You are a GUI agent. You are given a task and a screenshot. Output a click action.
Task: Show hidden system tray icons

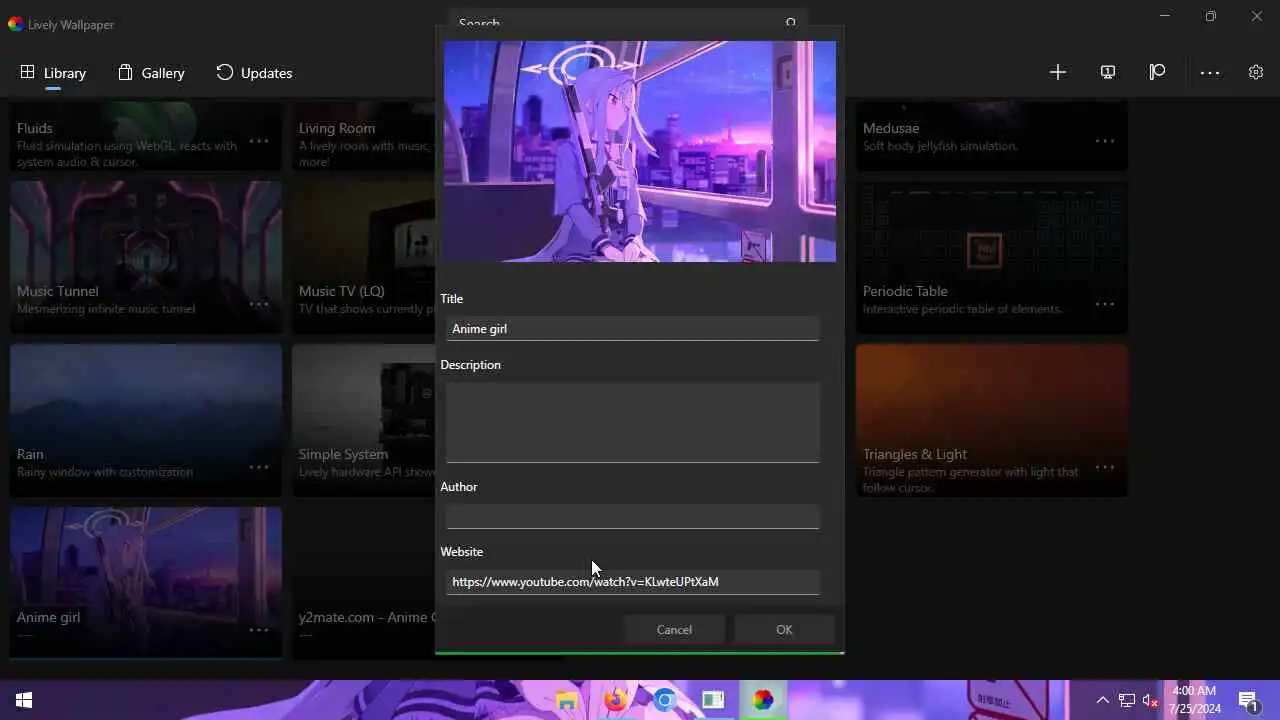(x=1103, y=700)
